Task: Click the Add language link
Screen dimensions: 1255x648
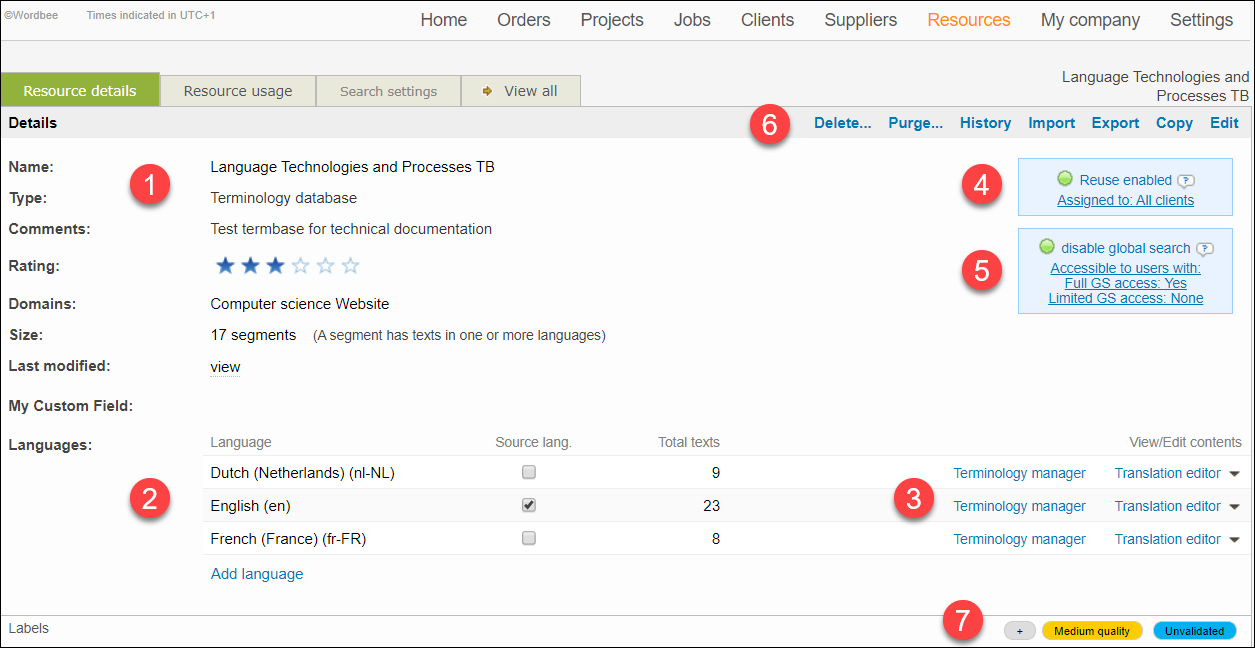Action: coord(257,574)
